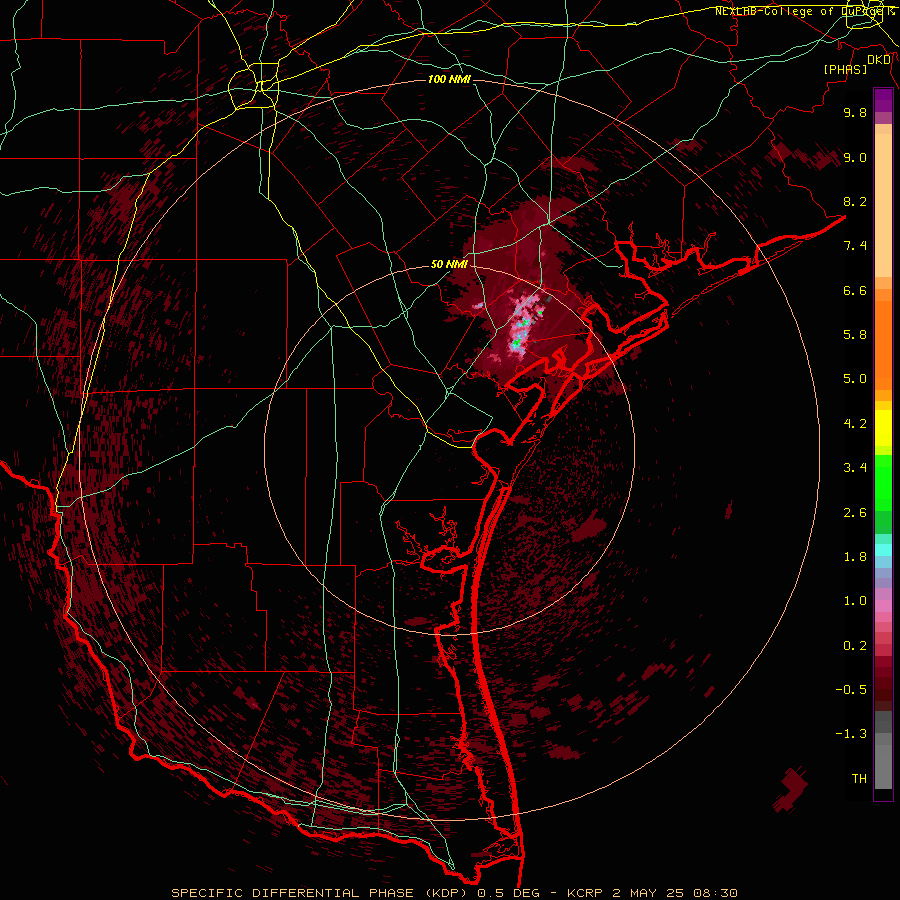900x900 pixels.
Task: Click the 8.2 legend value
Action: click(x=855, y=201)
